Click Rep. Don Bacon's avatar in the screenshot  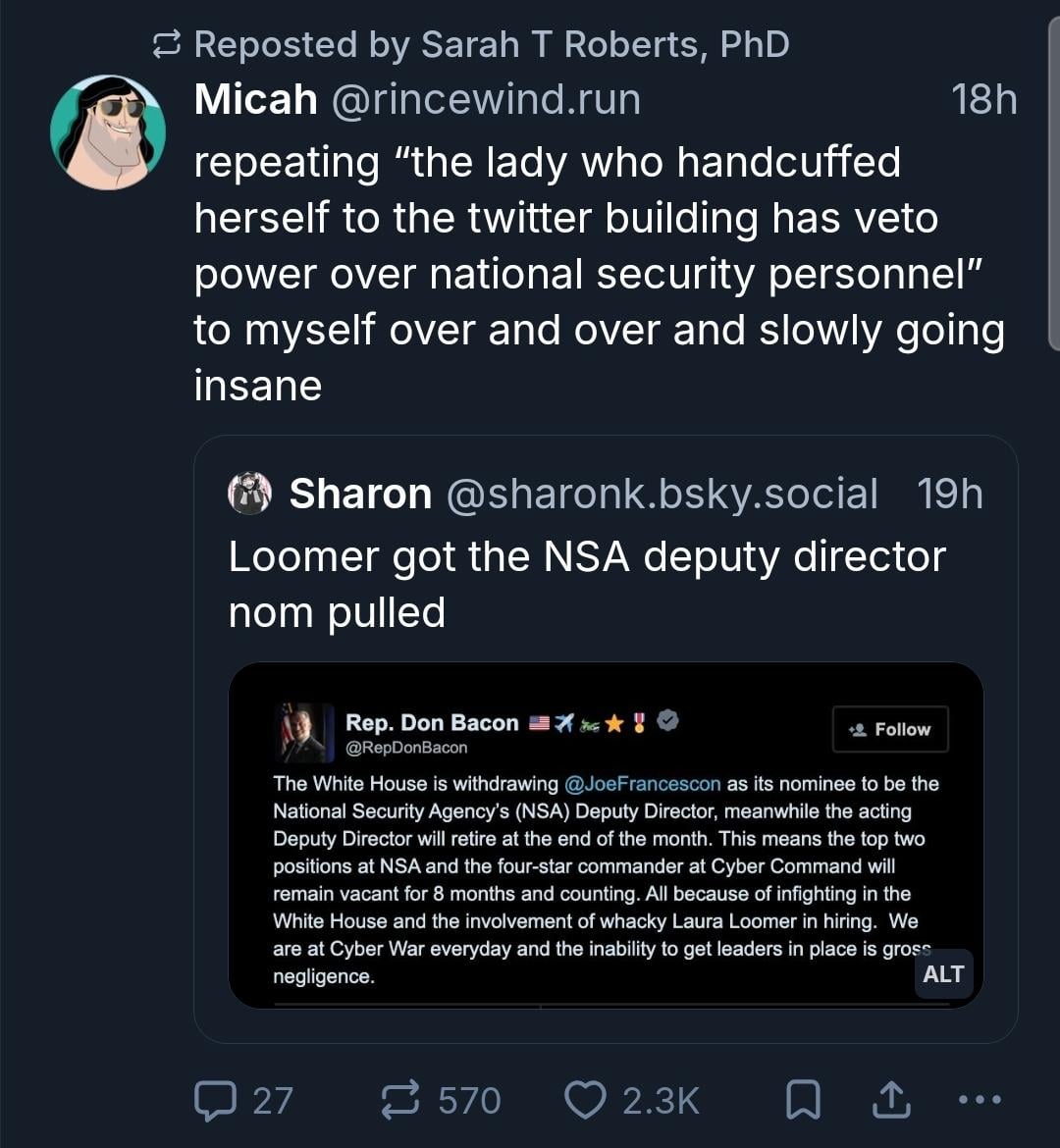tap(306, 733)
